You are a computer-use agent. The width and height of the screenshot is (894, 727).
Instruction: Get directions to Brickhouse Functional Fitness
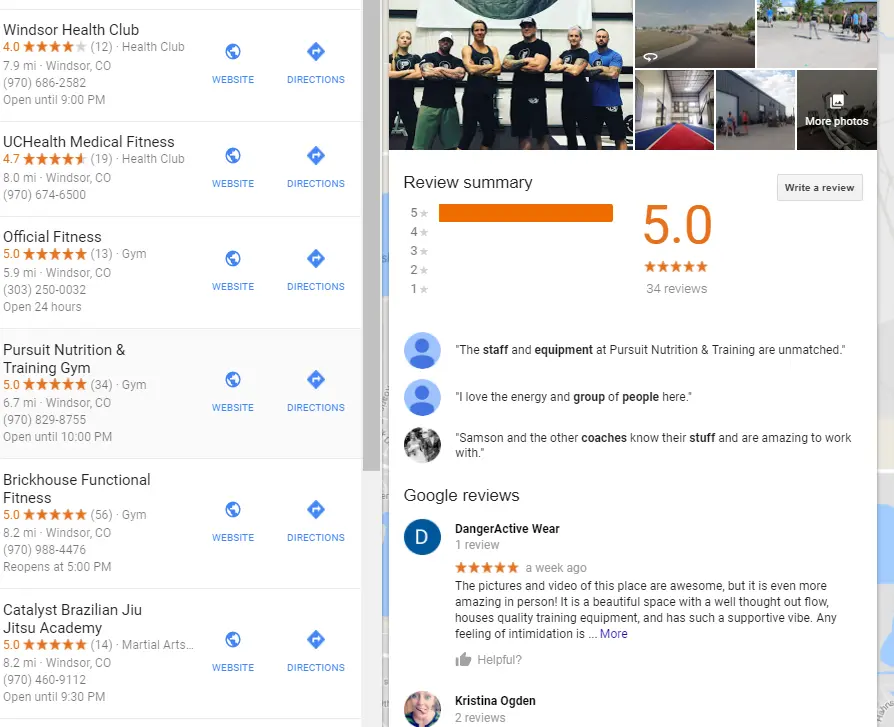tap(316, 521)
